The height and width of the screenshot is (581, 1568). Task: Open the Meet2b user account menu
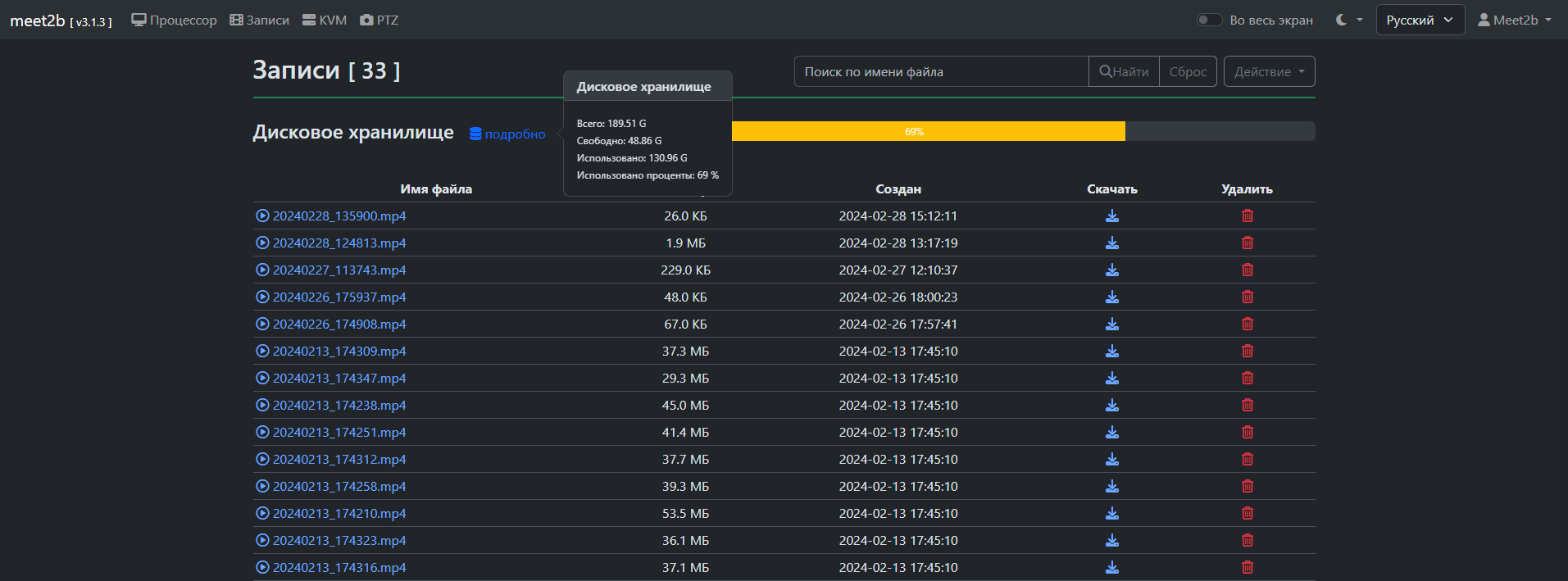point(1514,20)
